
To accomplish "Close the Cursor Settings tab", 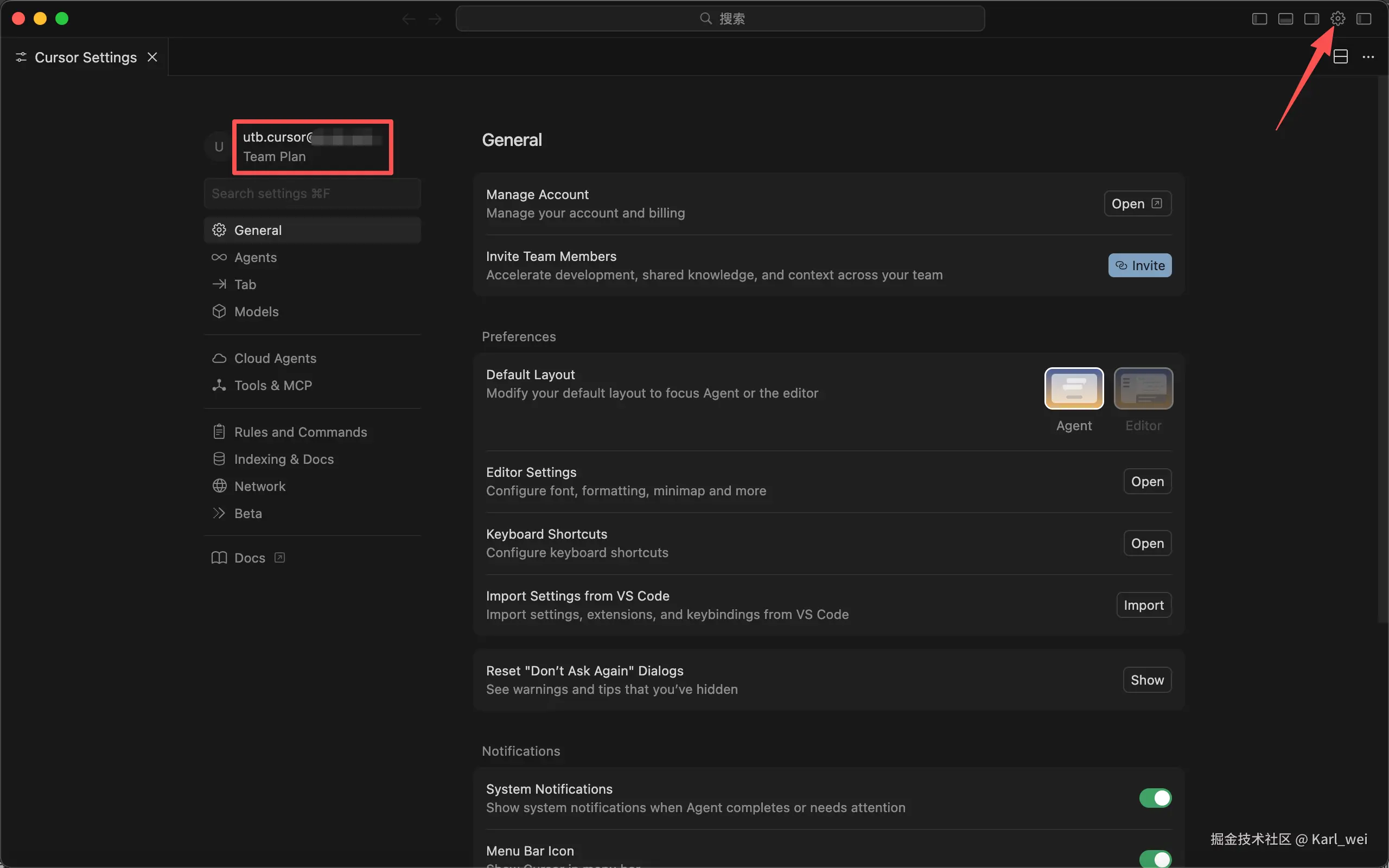I will tap(152, 57).
